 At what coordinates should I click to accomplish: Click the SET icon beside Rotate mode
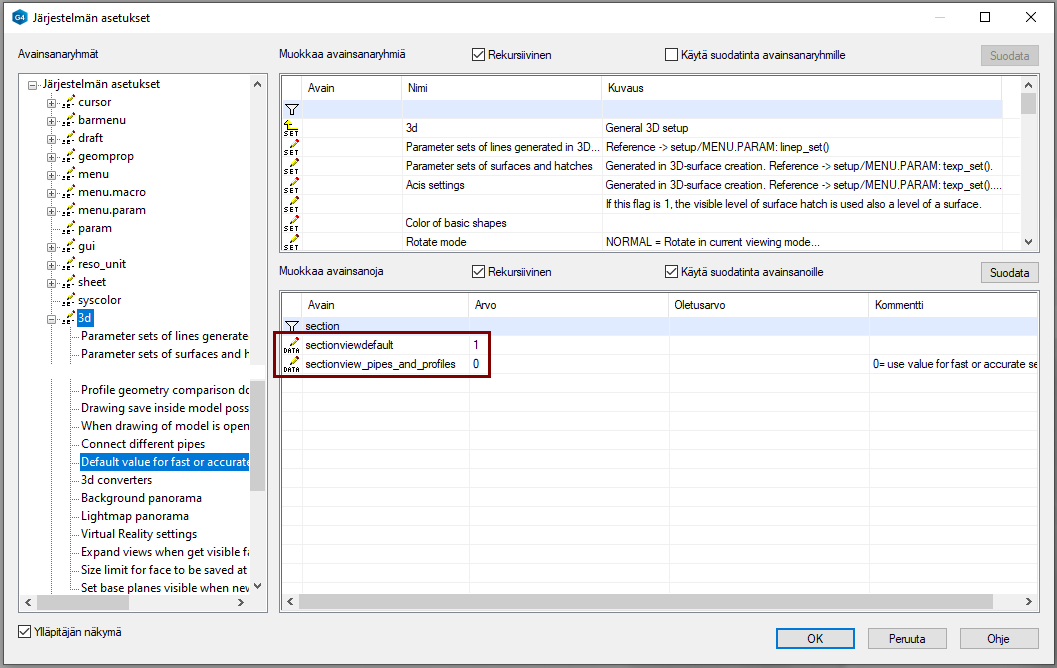tap(291, 241)
